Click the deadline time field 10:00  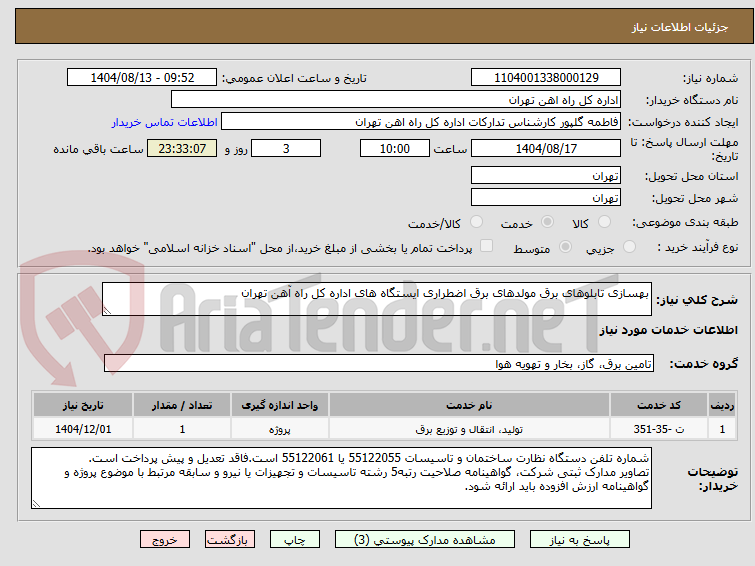(x=395, y=148)
